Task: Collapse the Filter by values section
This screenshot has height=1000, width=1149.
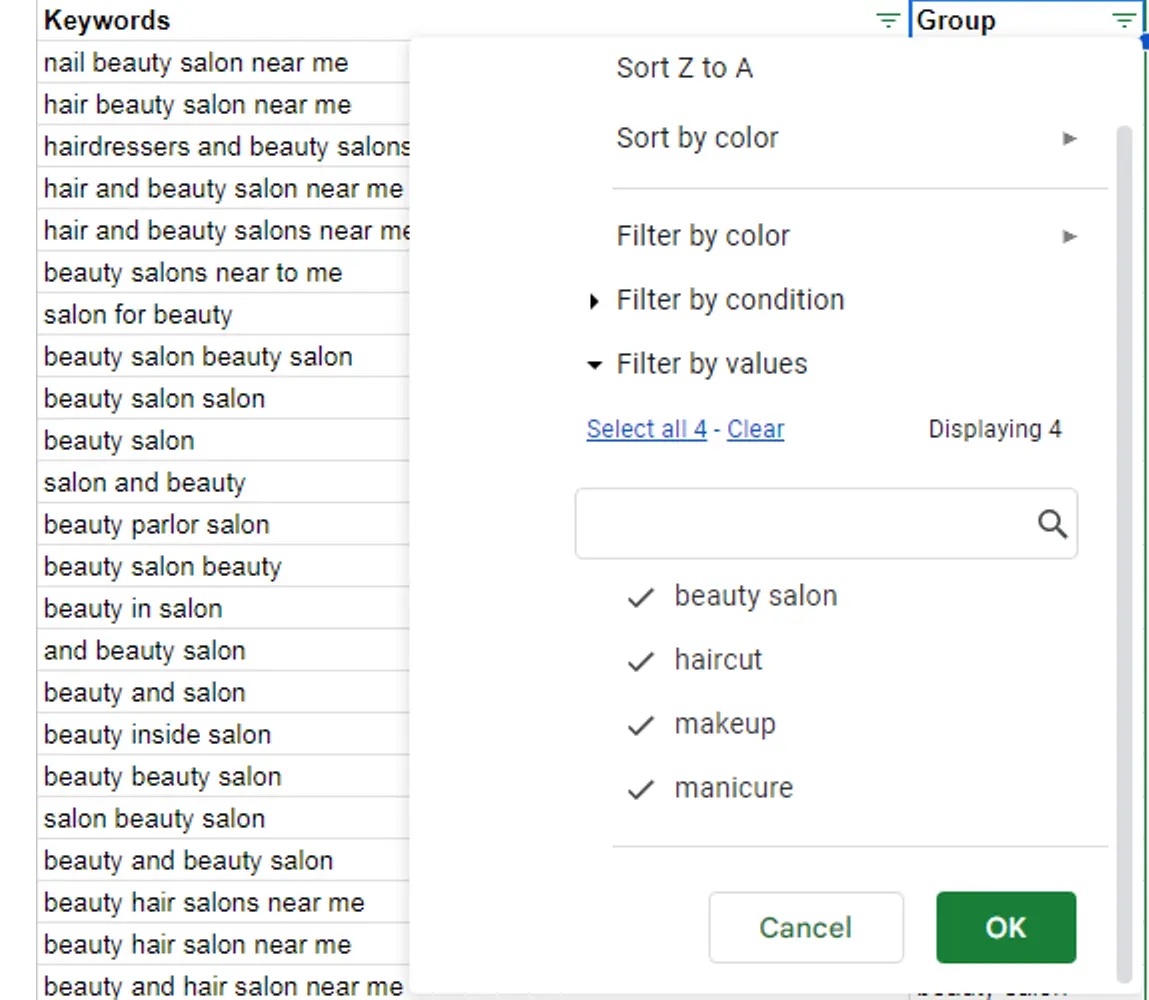Action: point(711,364)
